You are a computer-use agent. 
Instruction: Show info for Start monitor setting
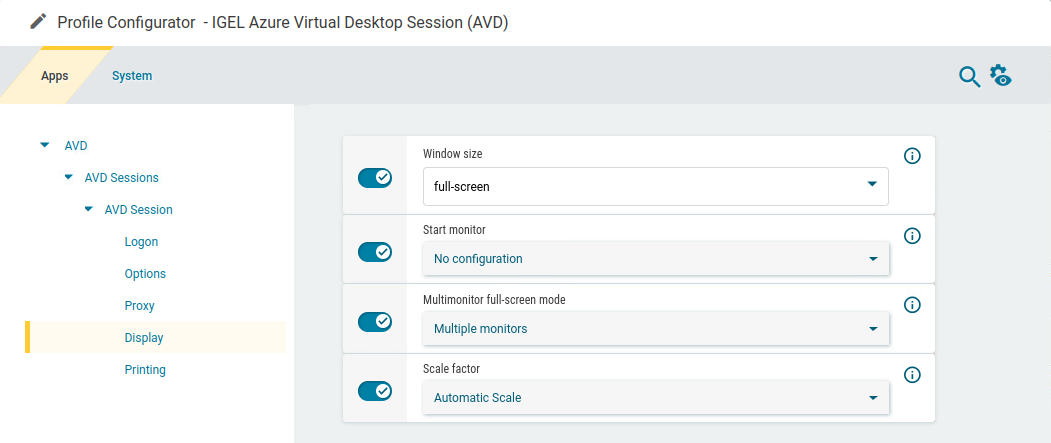(x=912, y=236)
